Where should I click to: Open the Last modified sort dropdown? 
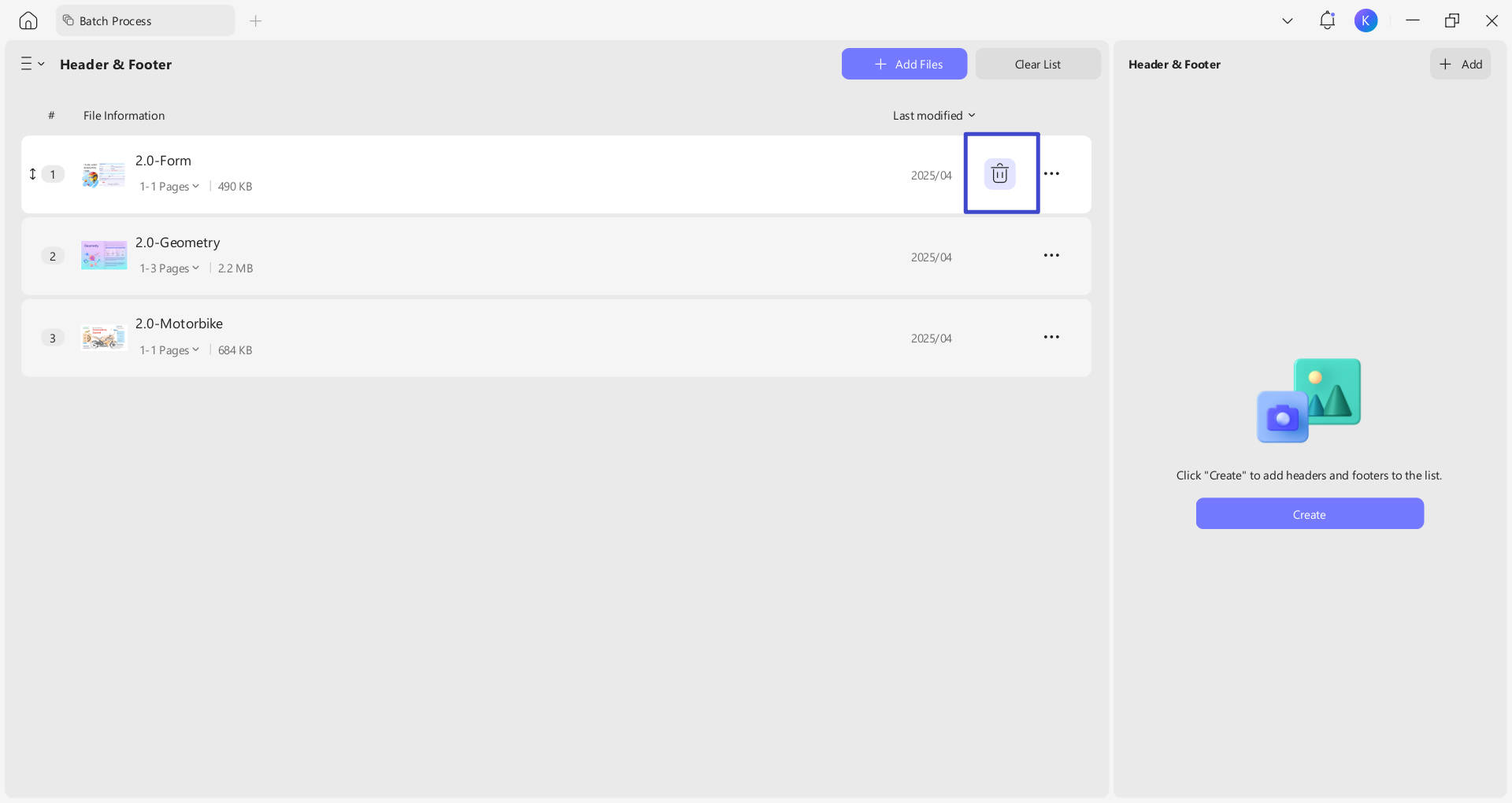(x=934, y=115)
